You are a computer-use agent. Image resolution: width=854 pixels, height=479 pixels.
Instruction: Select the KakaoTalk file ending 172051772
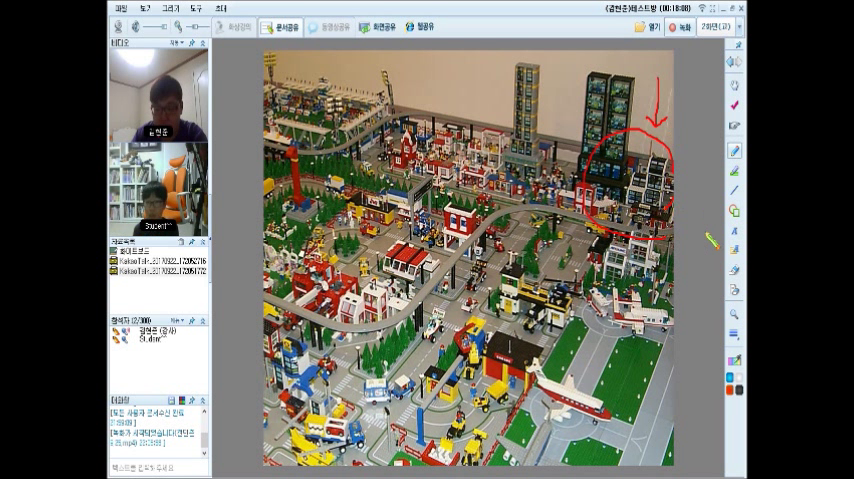pyautogui.click(x=158, y=270)
